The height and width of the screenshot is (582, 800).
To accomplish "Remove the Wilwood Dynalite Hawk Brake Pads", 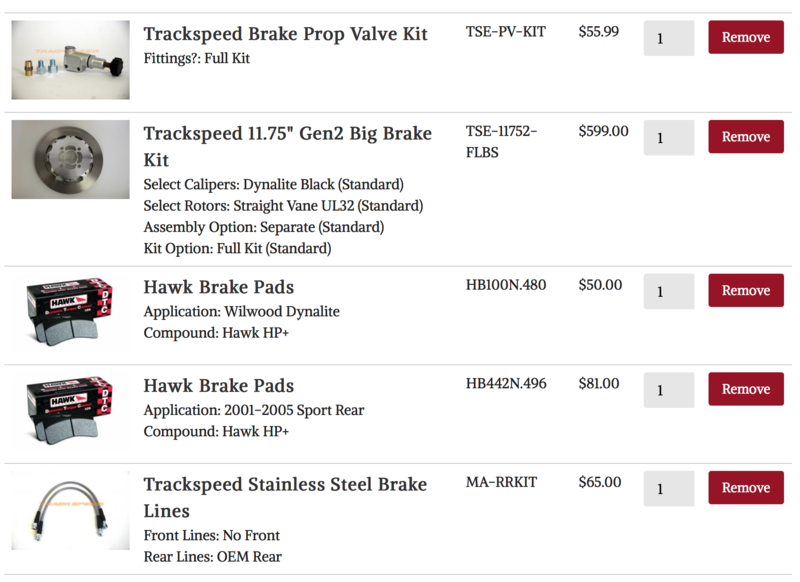I will (745, 291).
